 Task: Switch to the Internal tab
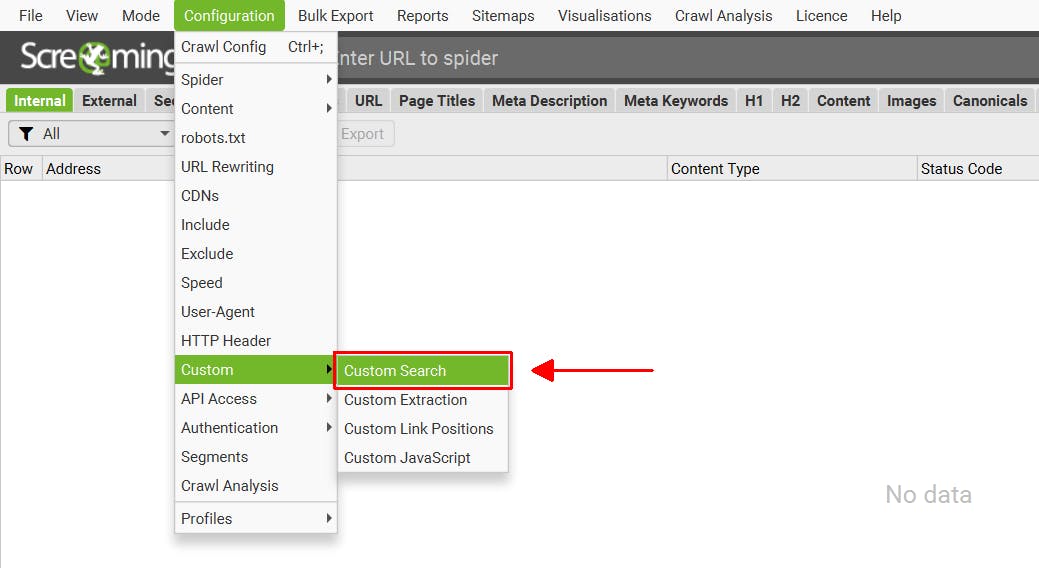click(40, 101)
